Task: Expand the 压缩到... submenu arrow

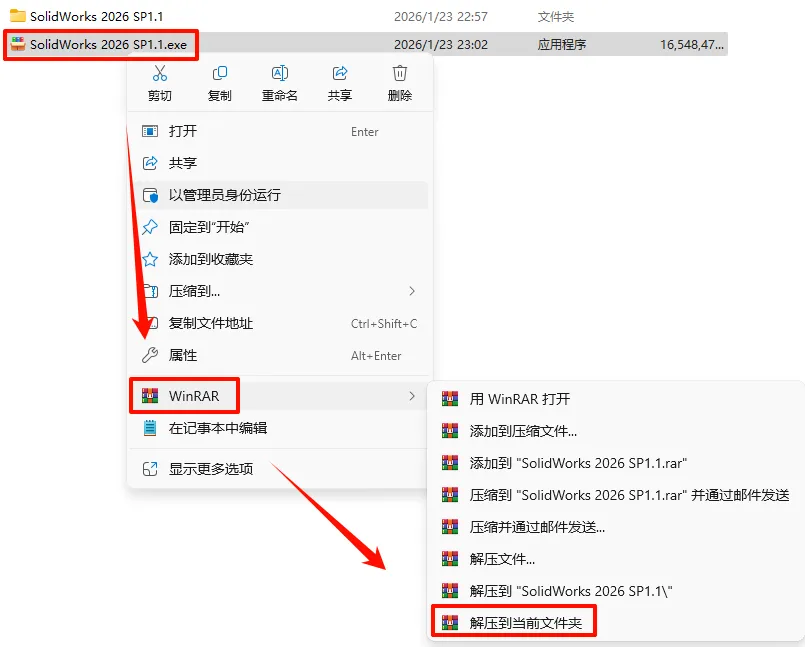Action: click(x=412, y=291)
